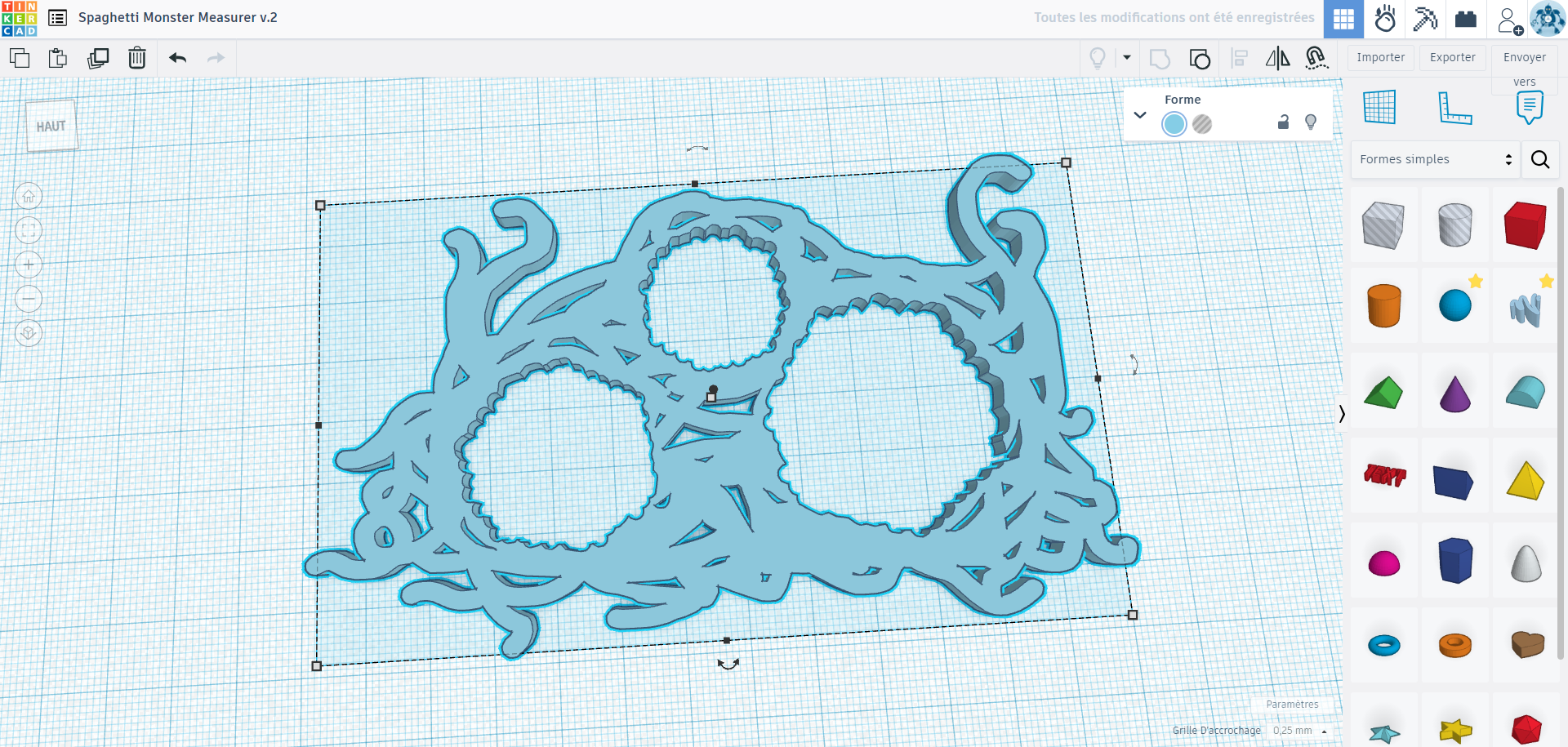Viewport: 1568px width, 747px height.
Task: Click the Paste tool icon
Action: tap(58, 58)
